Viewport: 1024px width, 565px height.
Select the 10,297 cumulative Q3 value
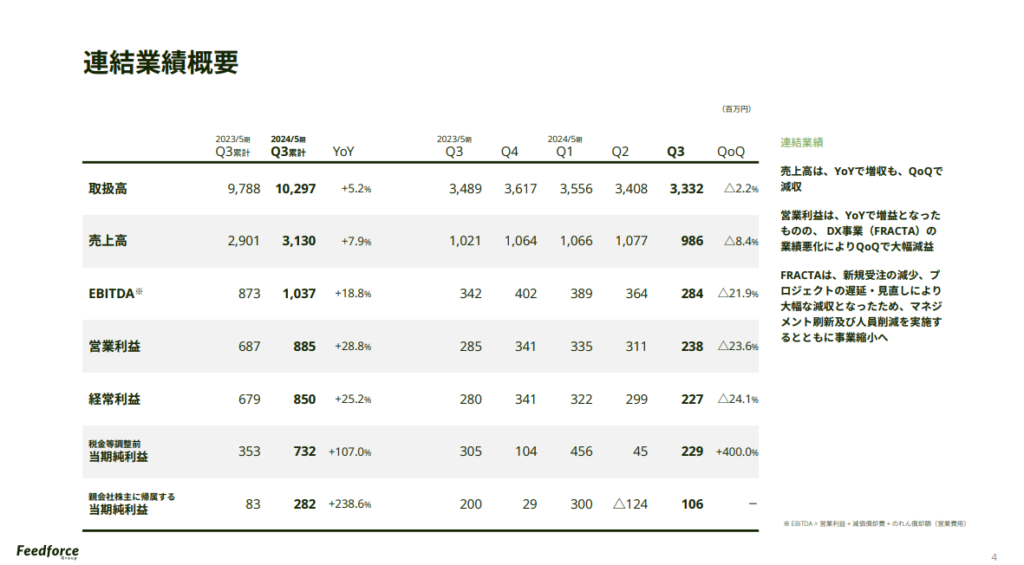(295, 188)
